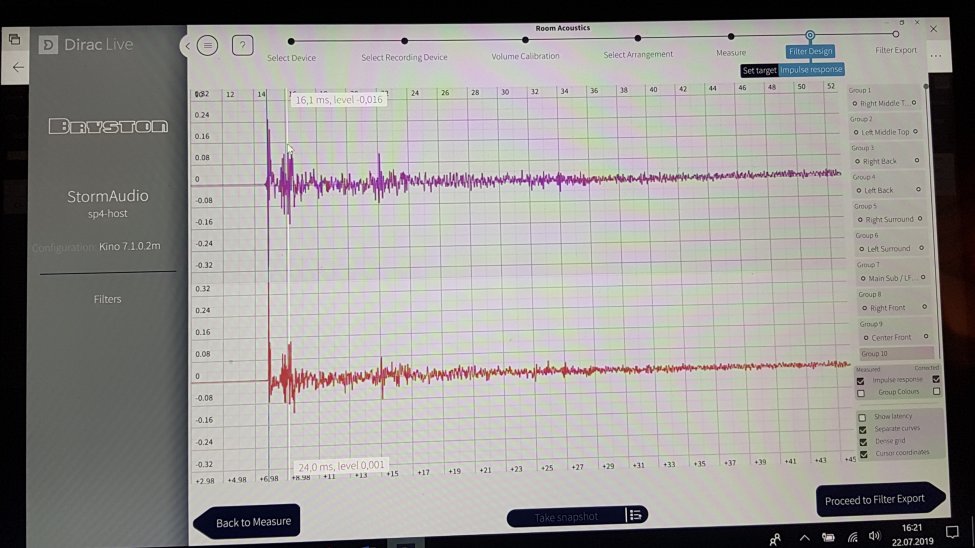Open the People icon in taskbar
The width and height of the screenshot is (975, 548).
coord(775,539)
